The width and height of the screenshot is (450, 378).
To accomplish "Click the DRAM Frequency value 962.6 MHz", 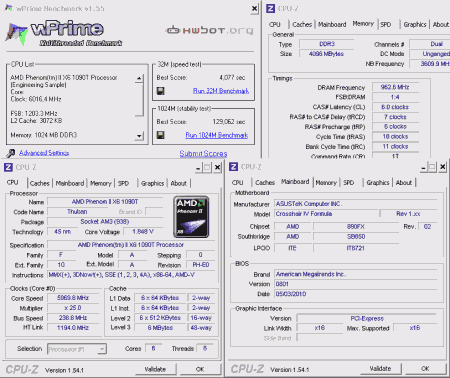I will coord(395,87).
